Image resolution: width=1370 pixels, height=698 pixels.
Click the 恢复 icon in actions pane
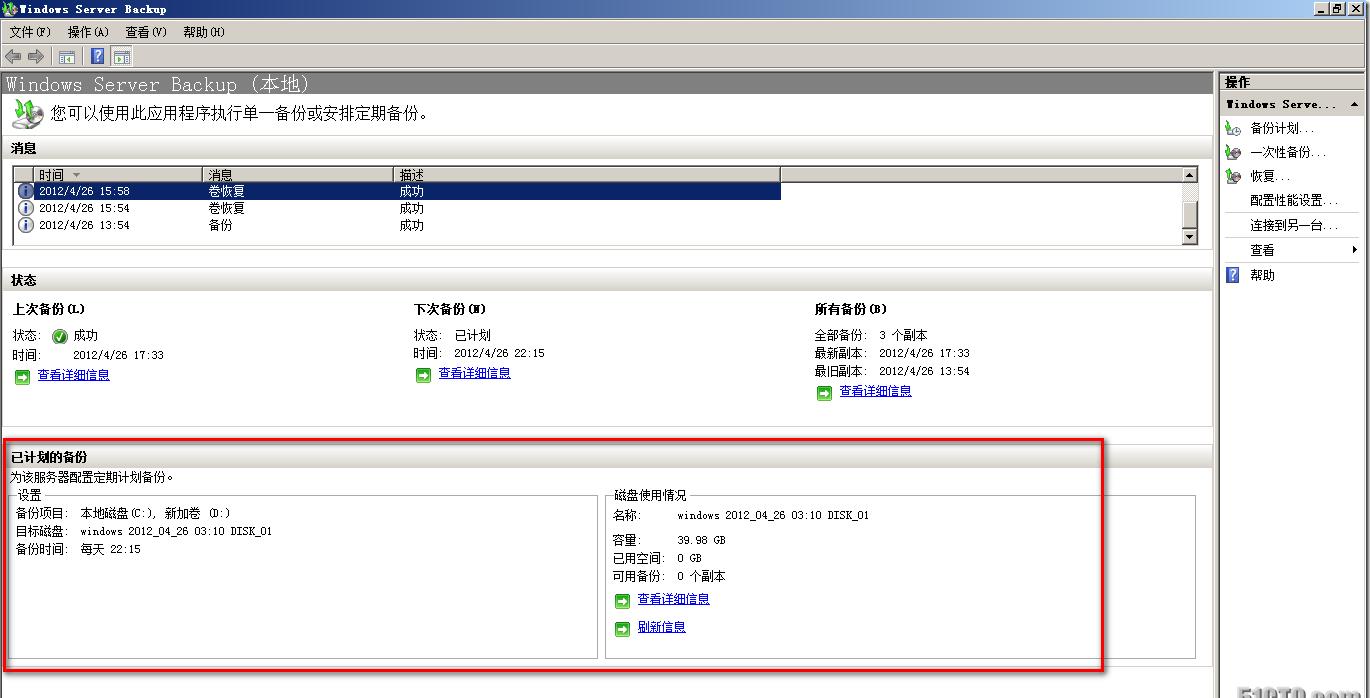click(1233, 176)
